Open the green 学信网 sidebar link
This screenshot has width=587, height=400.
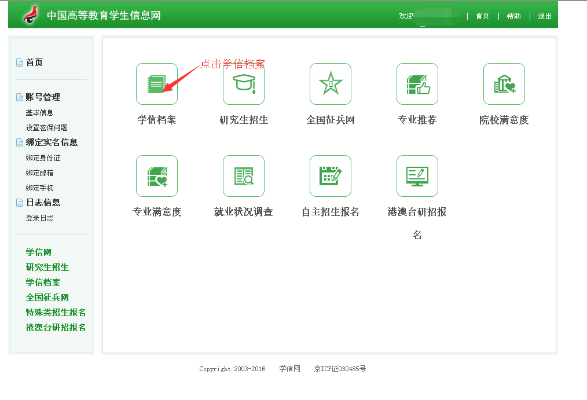click(x=38, y=252)
